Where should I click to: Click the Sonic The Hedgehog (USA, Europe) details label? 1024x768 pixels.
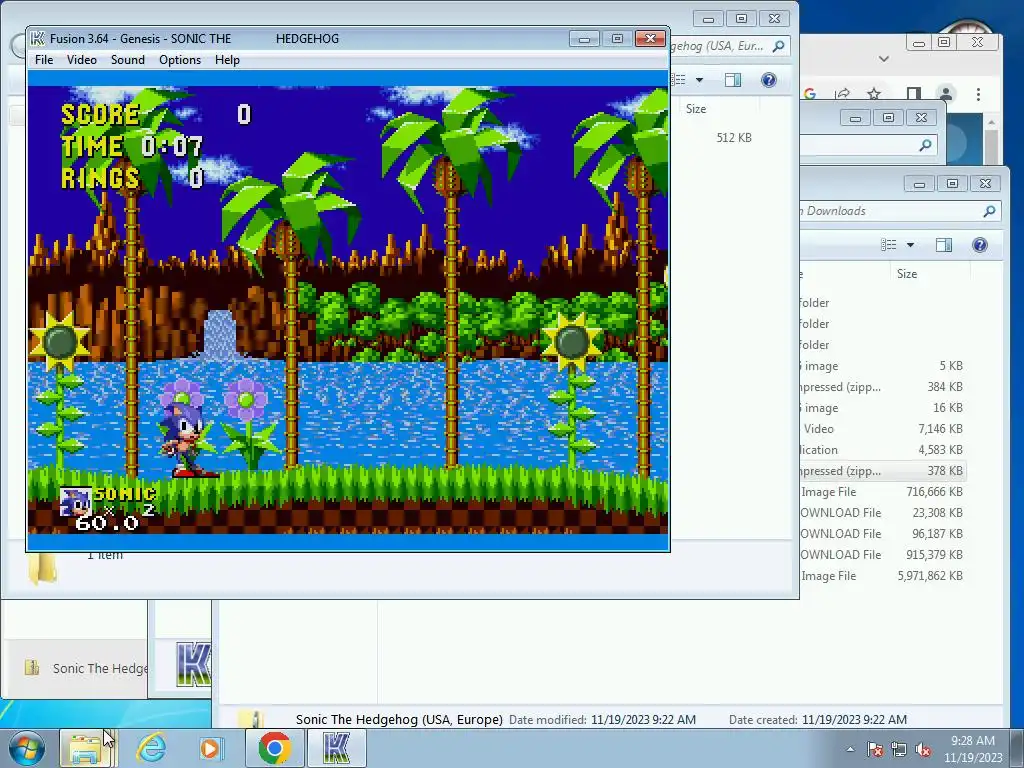[x=399, y=720]
